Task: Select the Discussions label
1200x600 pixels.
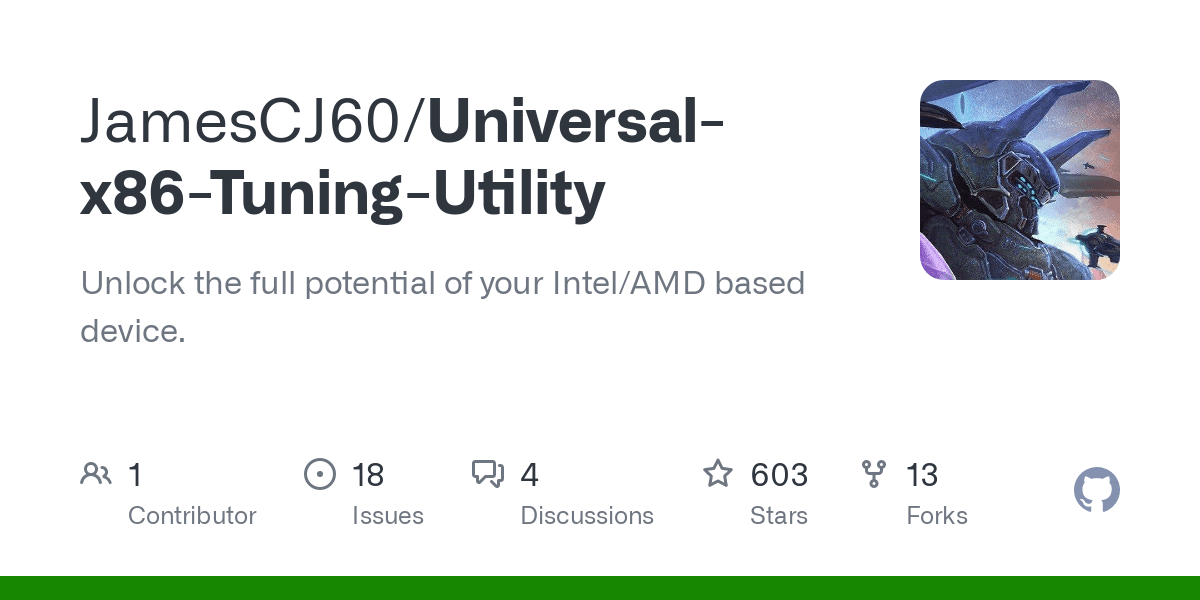Action: (x=587, y=516)
